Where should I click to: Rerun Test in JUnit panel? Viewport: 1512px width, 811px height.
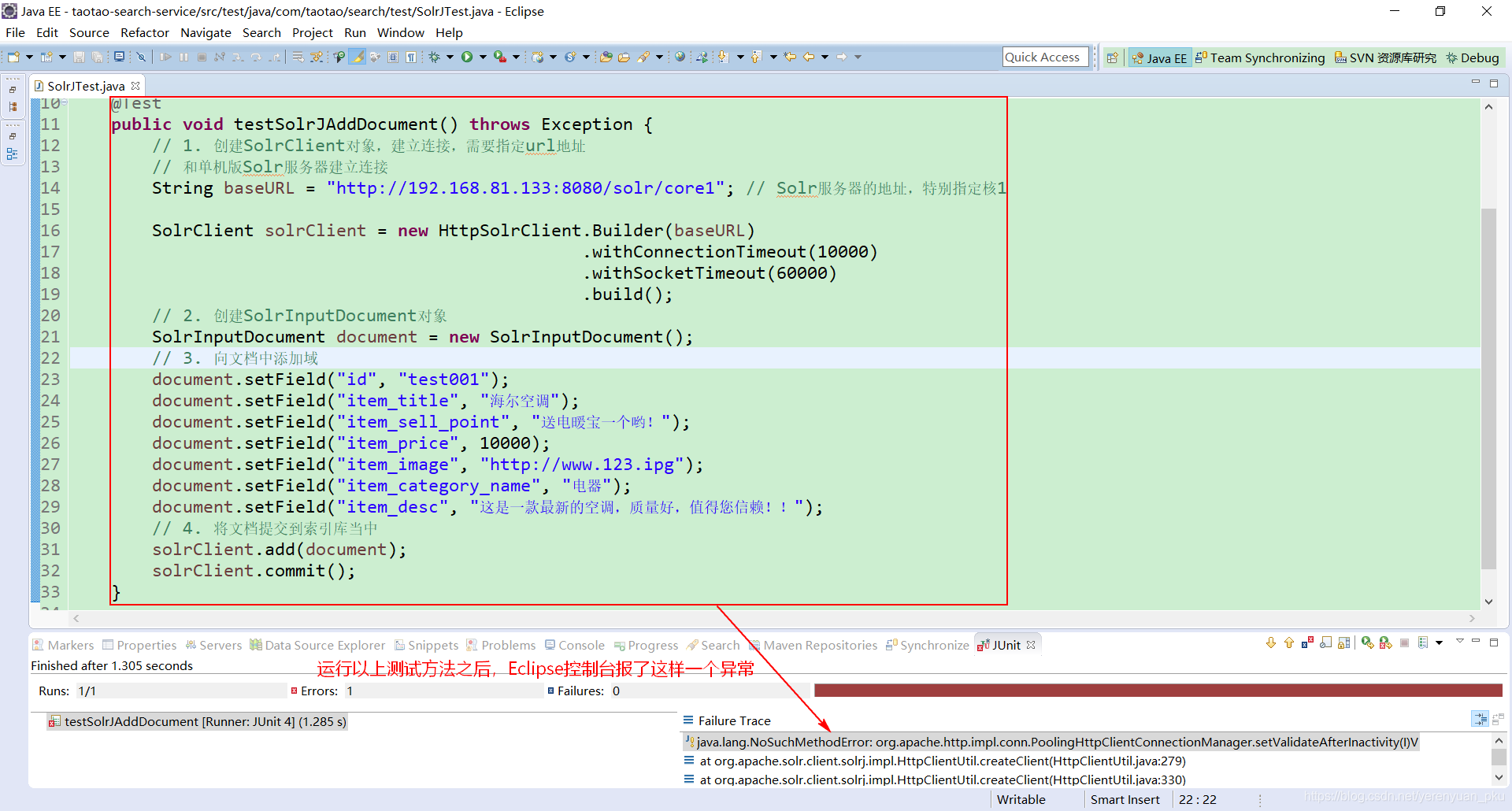pos(1368,643)
